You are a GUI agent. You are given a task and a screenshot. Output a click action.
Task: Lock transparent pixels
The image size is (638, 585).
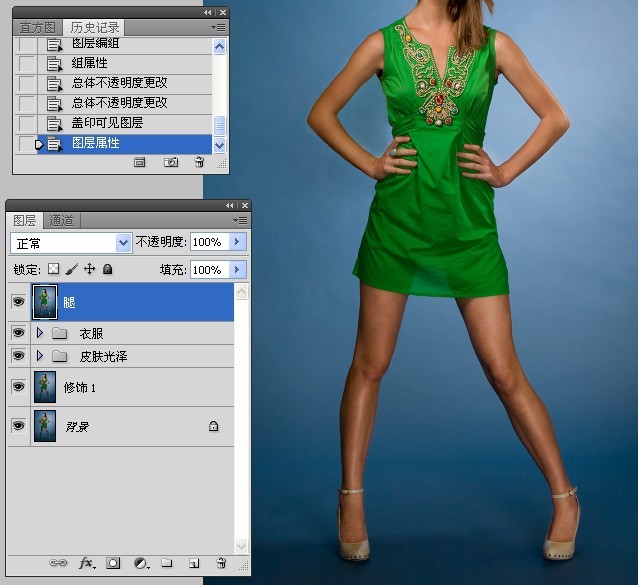click(54, 269)
